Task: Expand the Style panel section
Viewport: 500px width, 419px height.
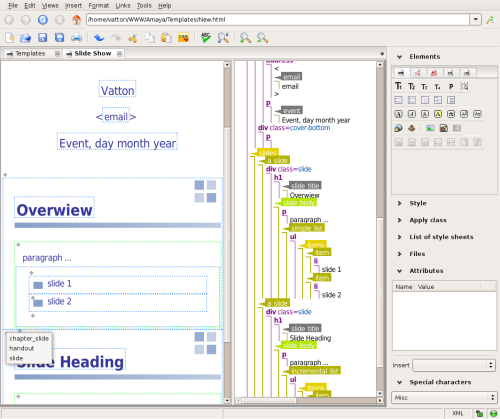Action: point(399,203)
